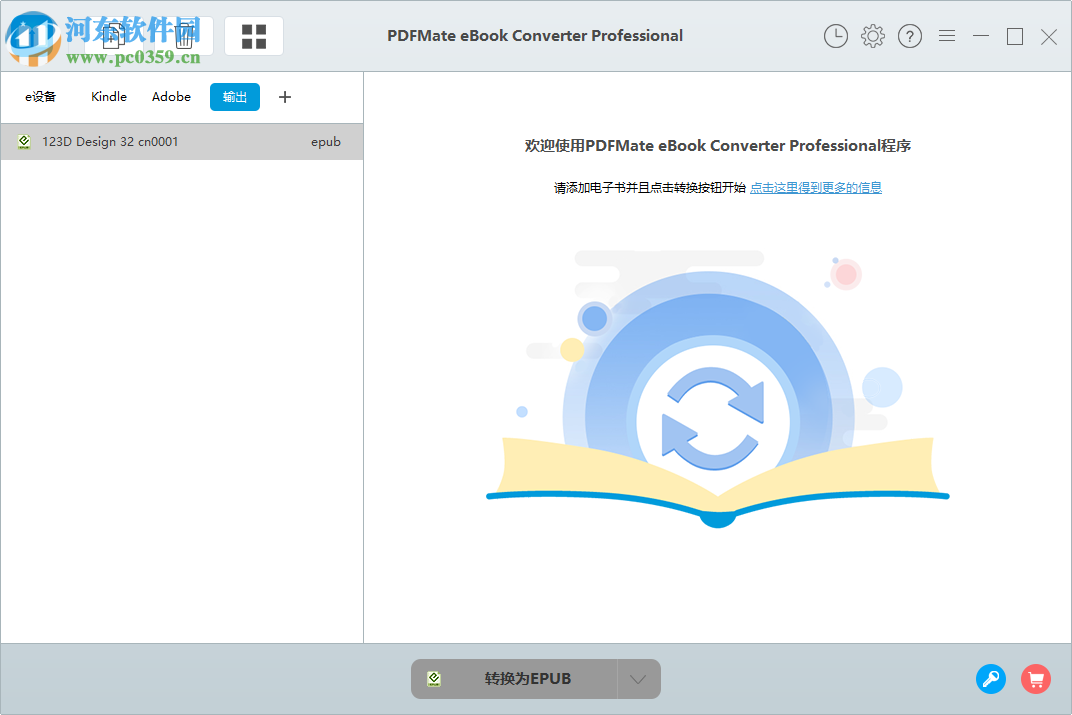Click the blue book illustration graphic
The image size is (1072, 715).
(x=717, y=400)
